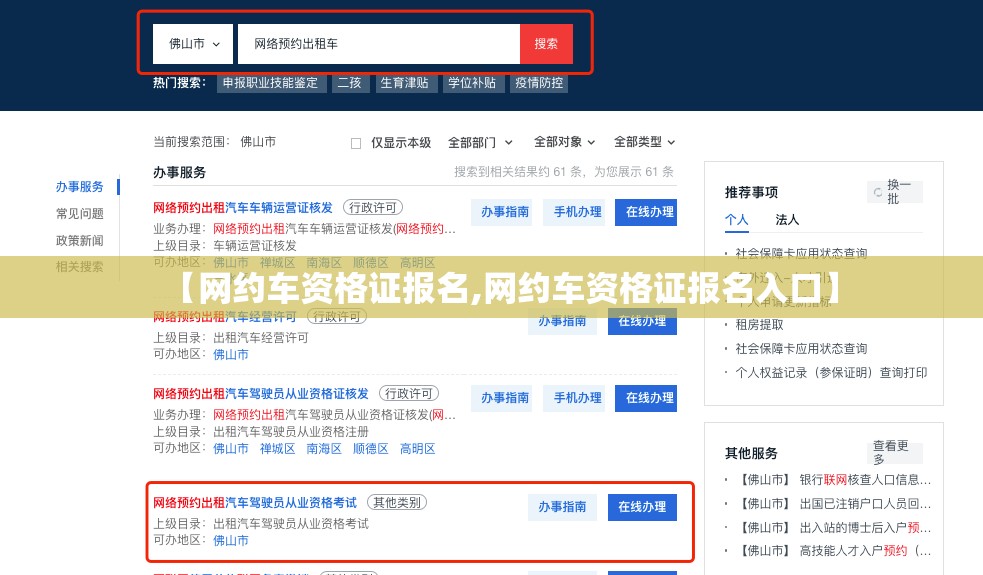Open 个人权益记录（参保证明）查询打印

[x=831, y=372]
